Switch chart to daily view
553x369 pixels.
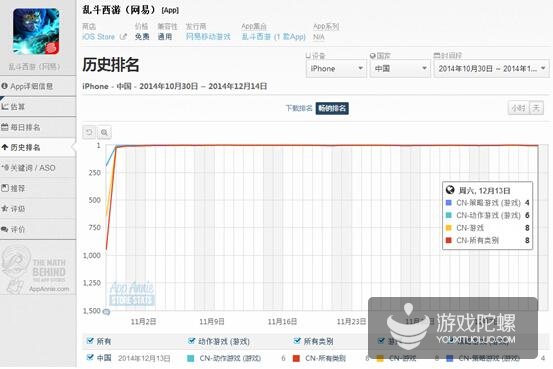(x=536, y=108)
